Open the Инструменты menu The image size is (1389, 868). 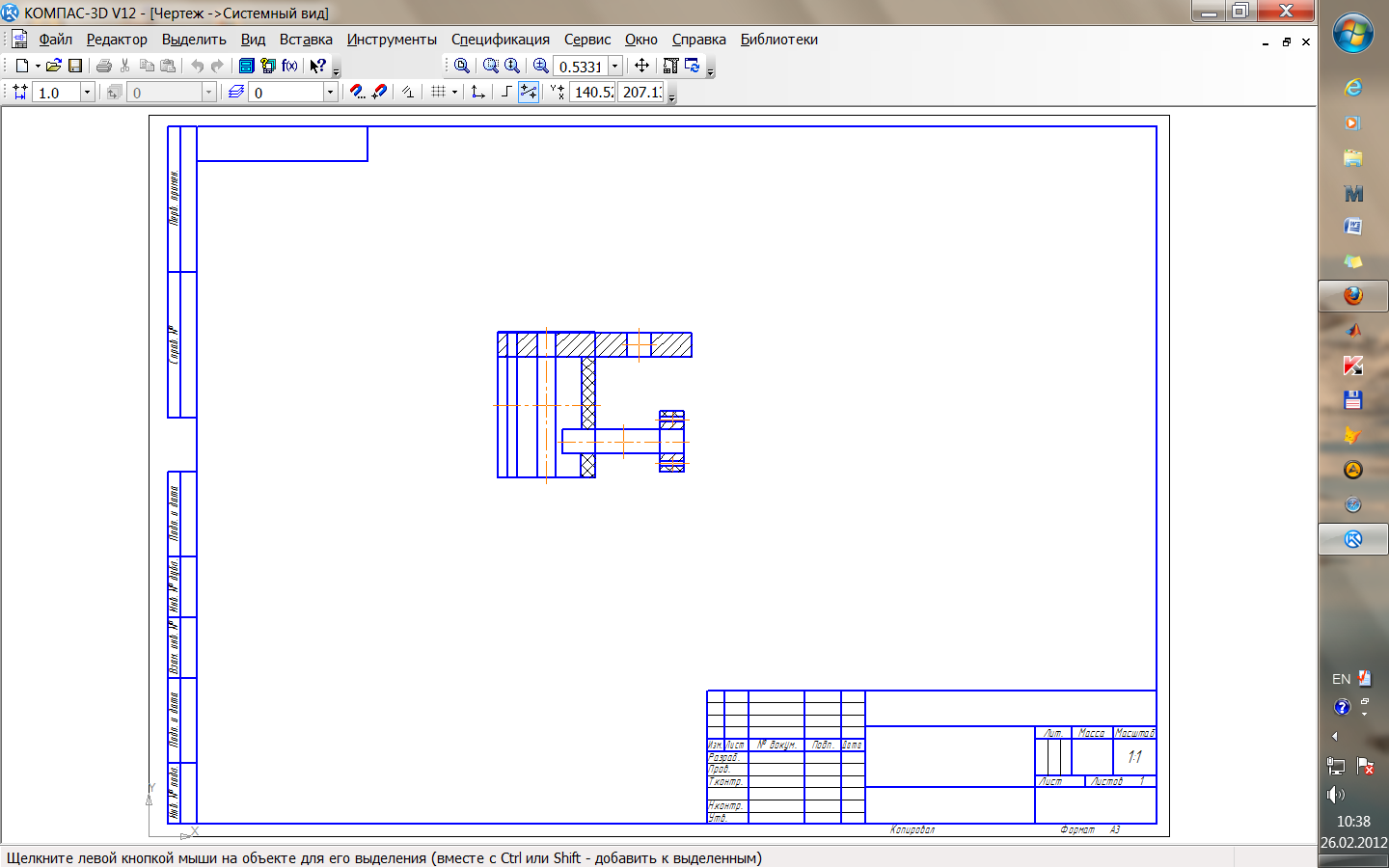coord(392,40)
